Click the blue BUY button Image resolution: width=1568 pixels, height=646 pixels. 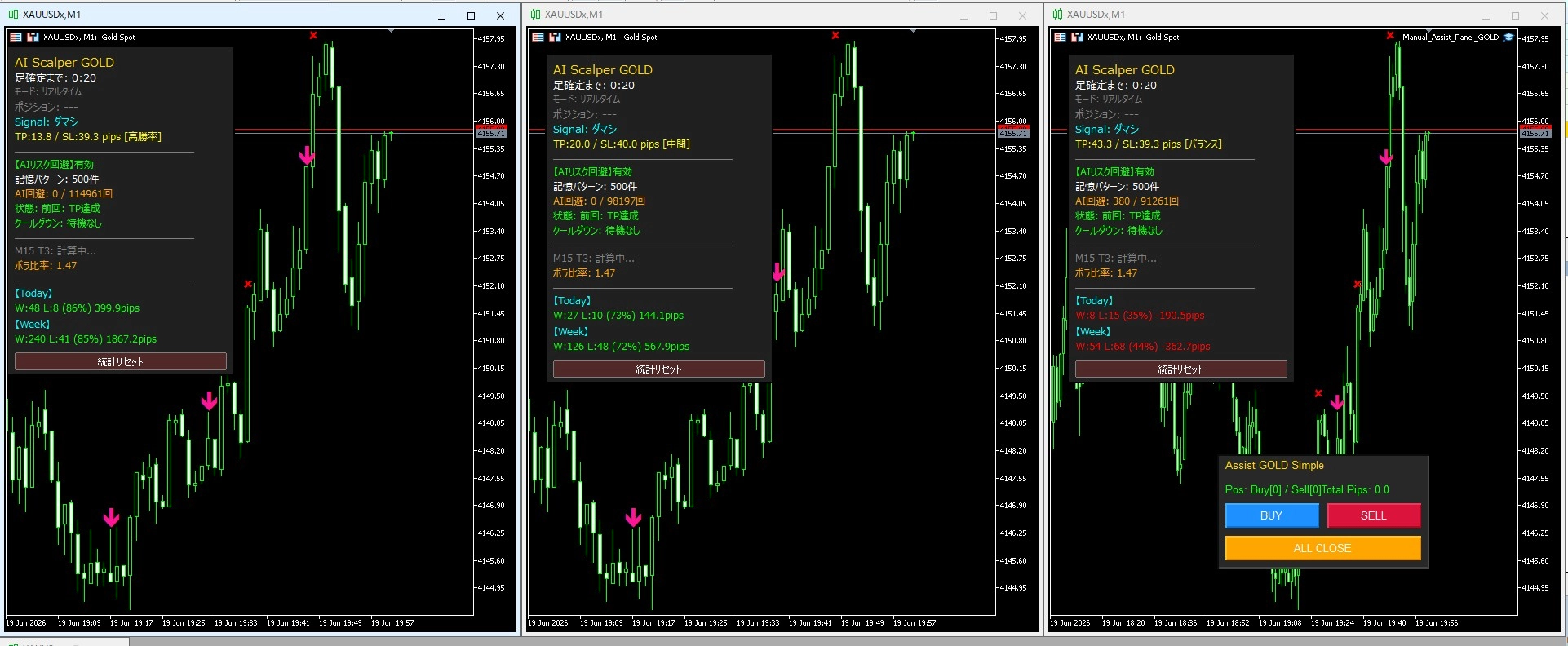click(1271, 515)
